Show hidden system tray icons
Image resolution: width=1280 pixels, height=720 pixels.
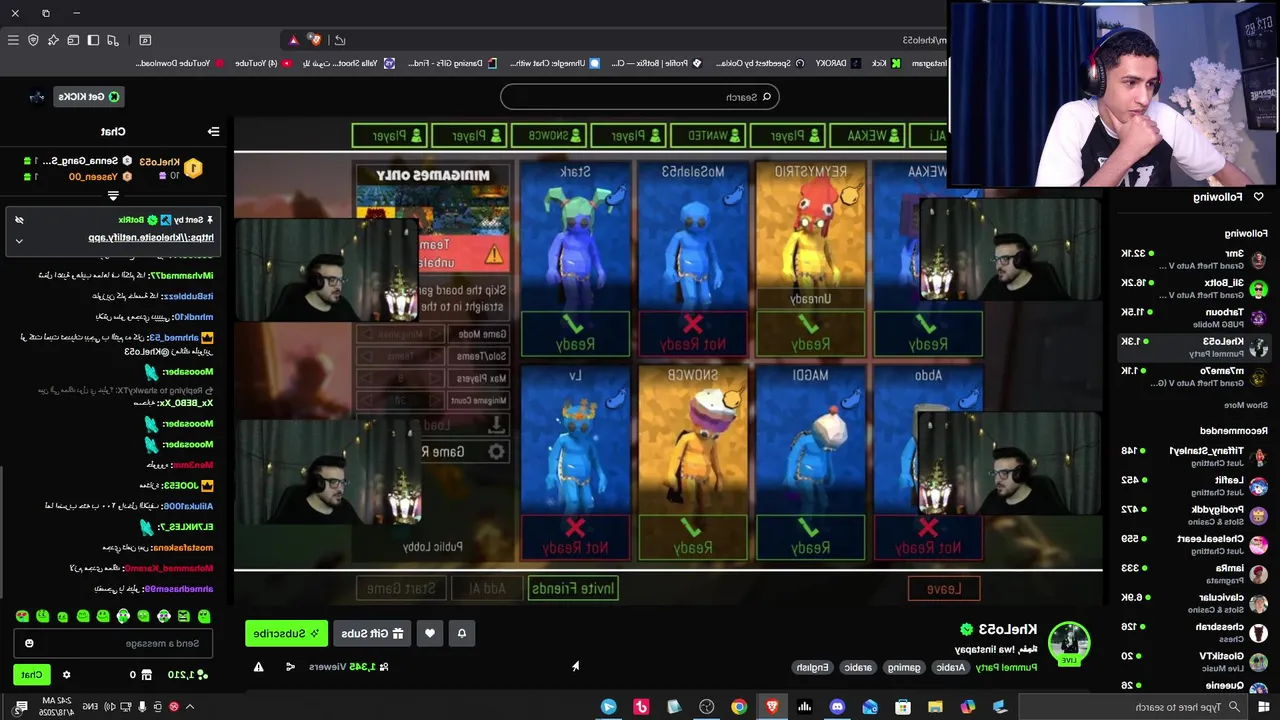189,707
